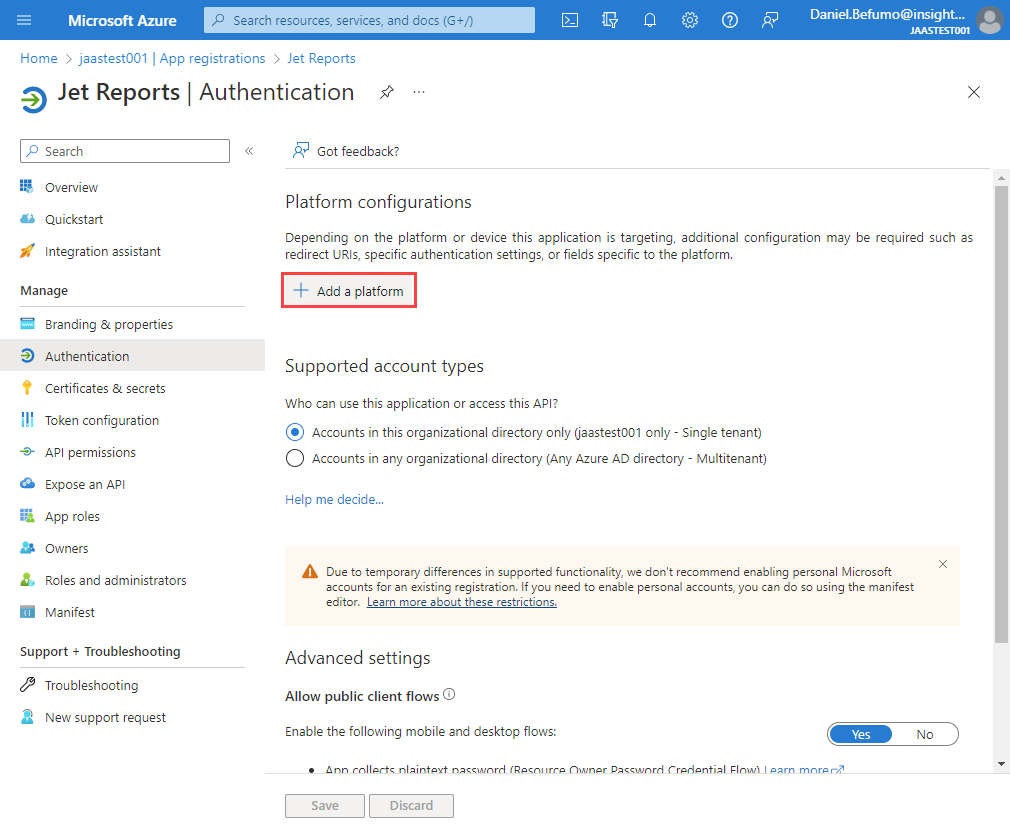This screenshot has width=1010, height=838.
Task: Click the Troubleshooting wrench icon
Action: tap(27, 685)
